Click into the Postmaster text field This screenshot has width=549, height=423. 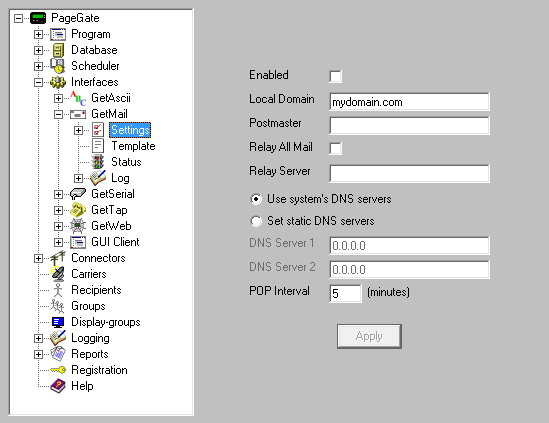409,126
